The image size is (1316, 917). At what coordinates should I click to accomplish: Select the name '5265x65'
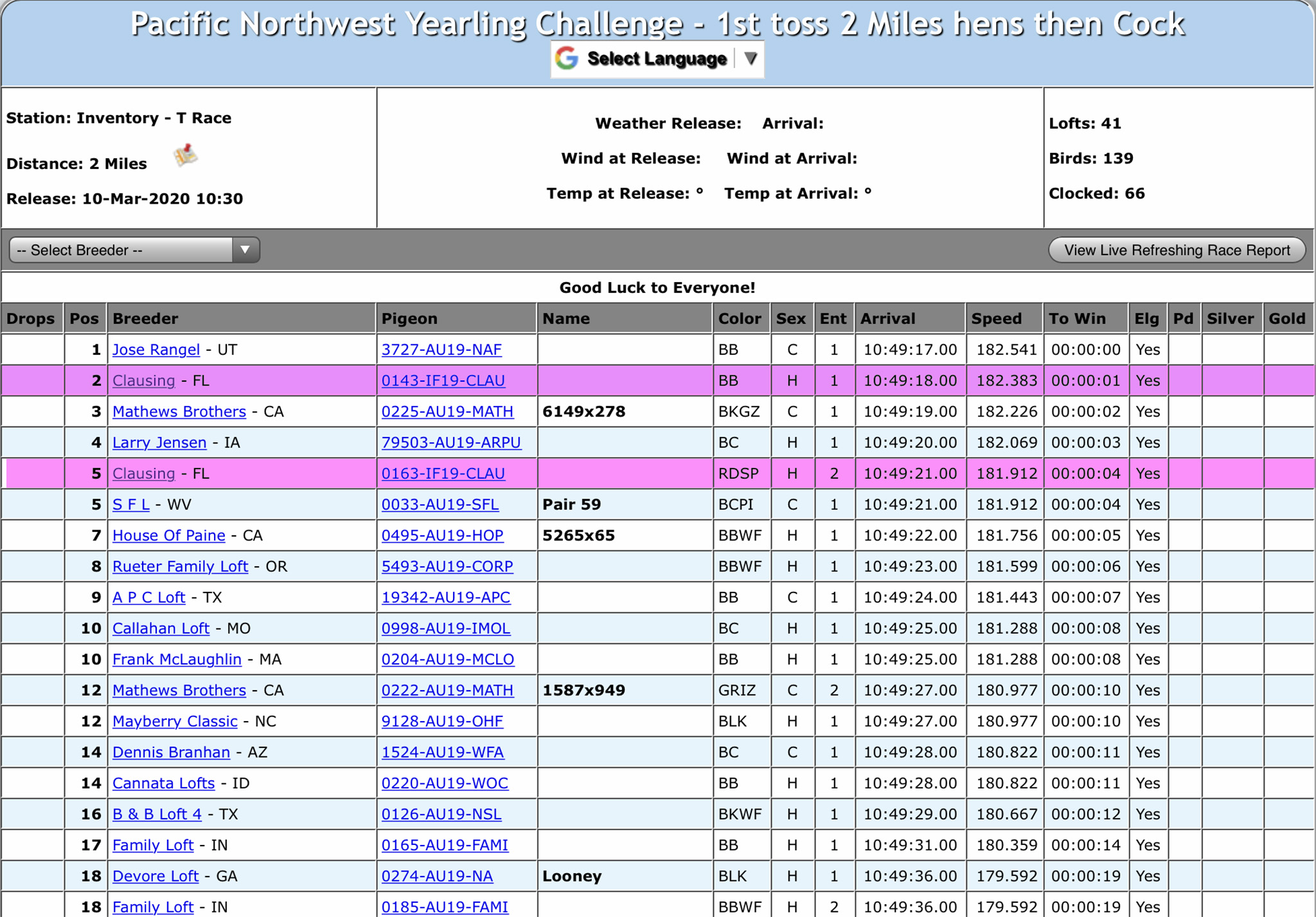click(x=578, y=535)
